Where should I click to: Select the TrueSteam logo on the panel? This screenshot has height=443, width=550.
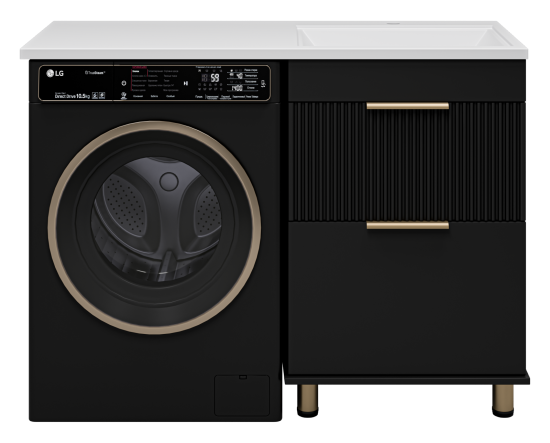pyautogui.click(x=95, y=73)
